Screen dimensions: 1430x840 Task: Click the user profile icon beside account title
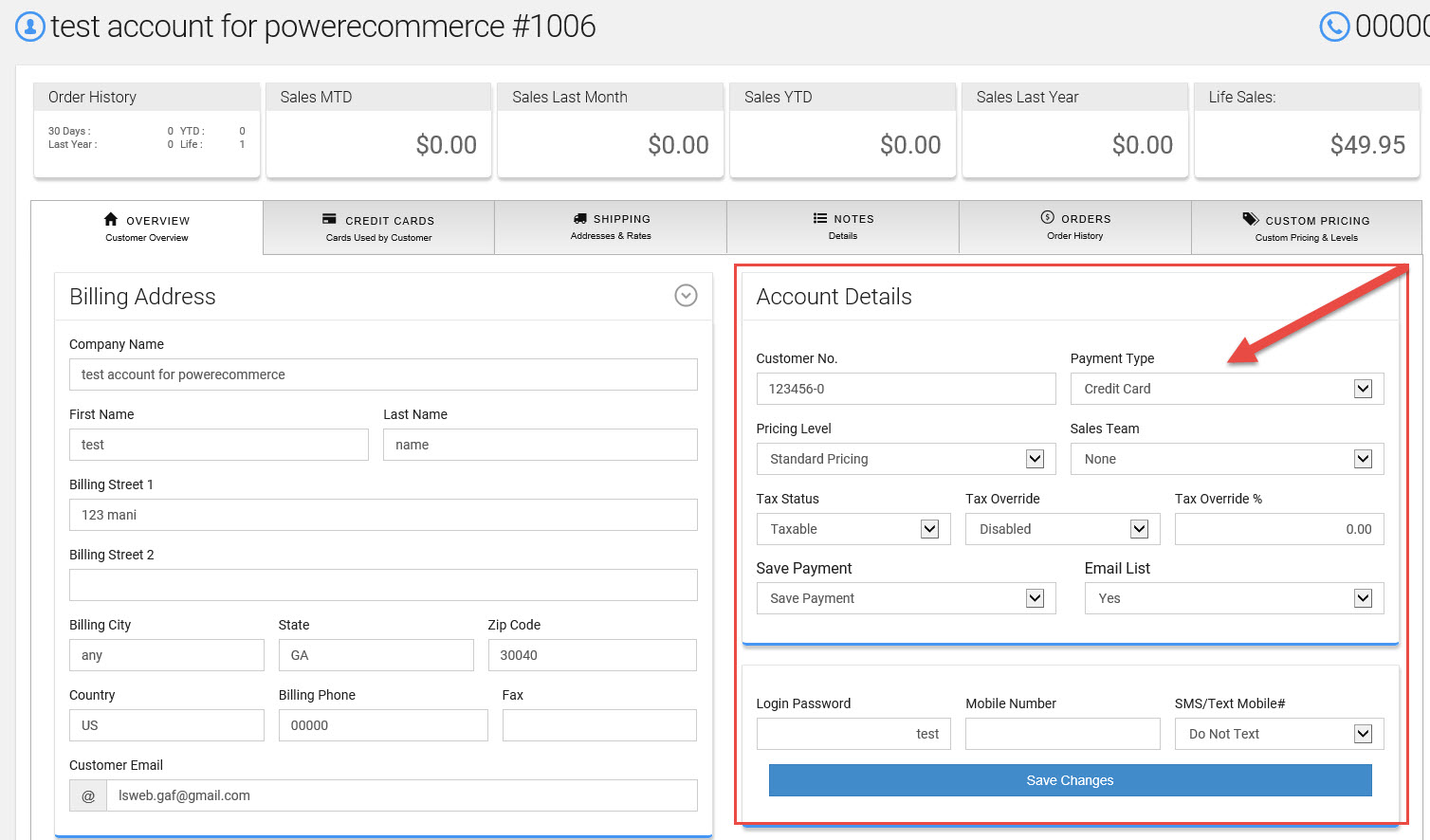pos(30,27)
